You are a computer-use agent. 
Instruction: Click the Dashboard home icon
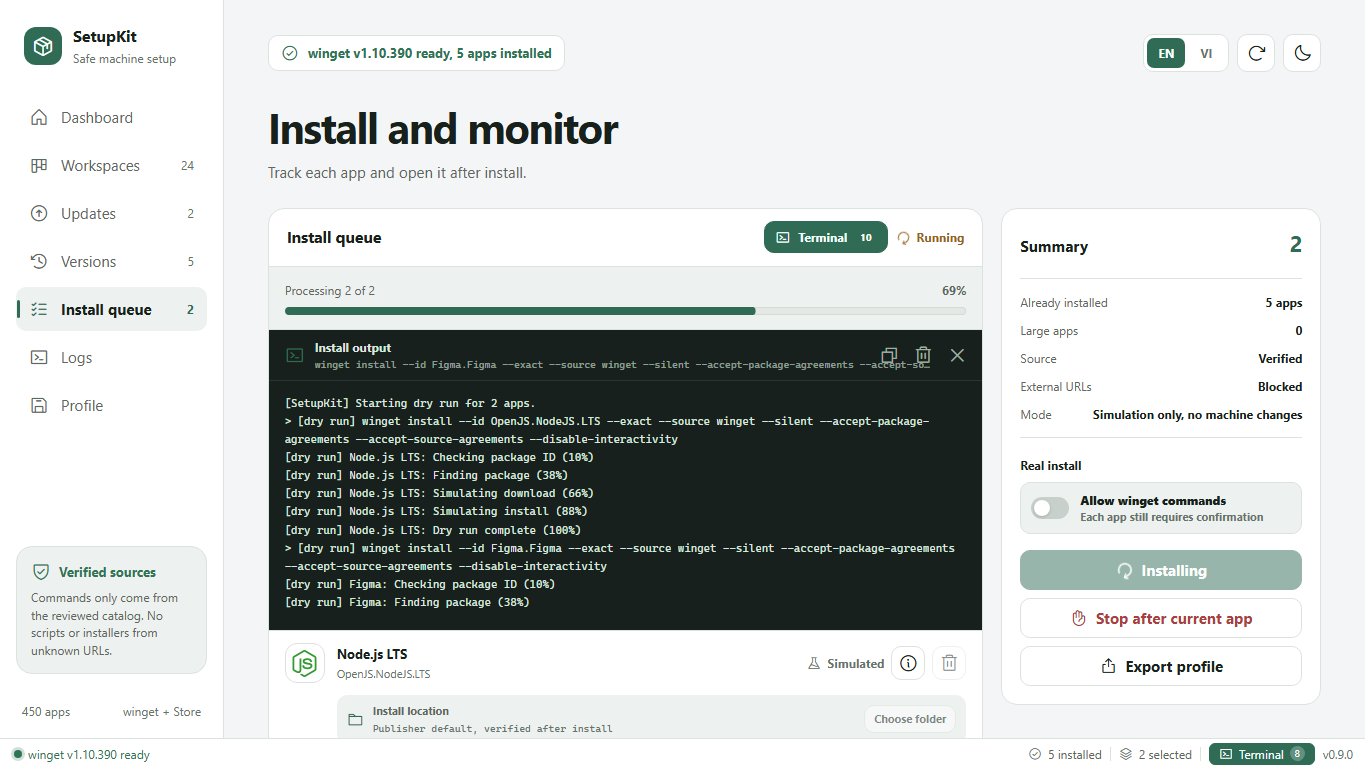click(x=39, y=118)
